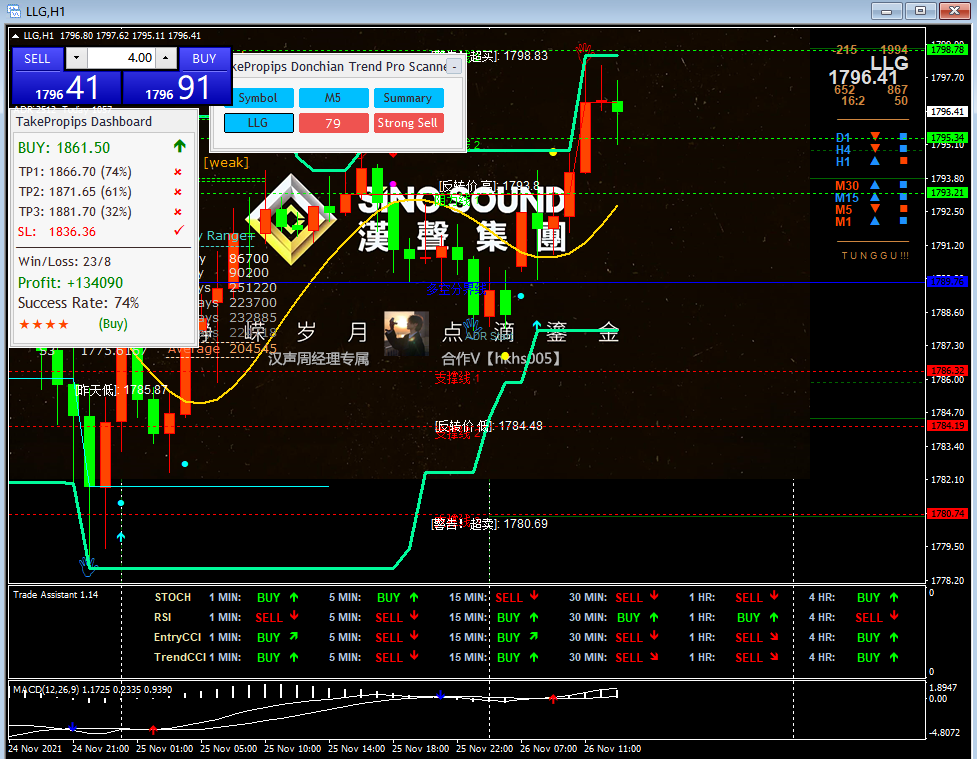Click the orange square beside M5
The image size is (977, 759).
[903, 209]
